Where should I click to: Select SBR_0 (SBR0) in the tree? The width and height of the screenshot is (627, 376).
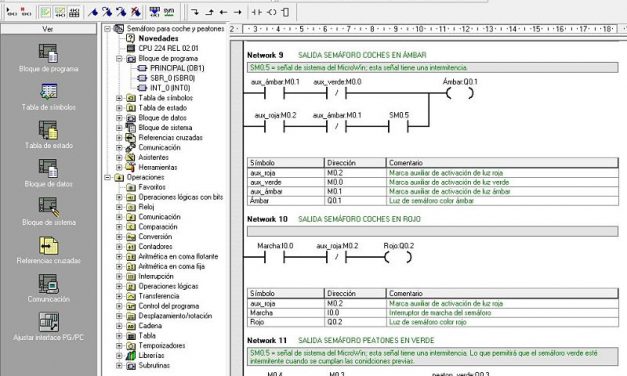(173, 78)
